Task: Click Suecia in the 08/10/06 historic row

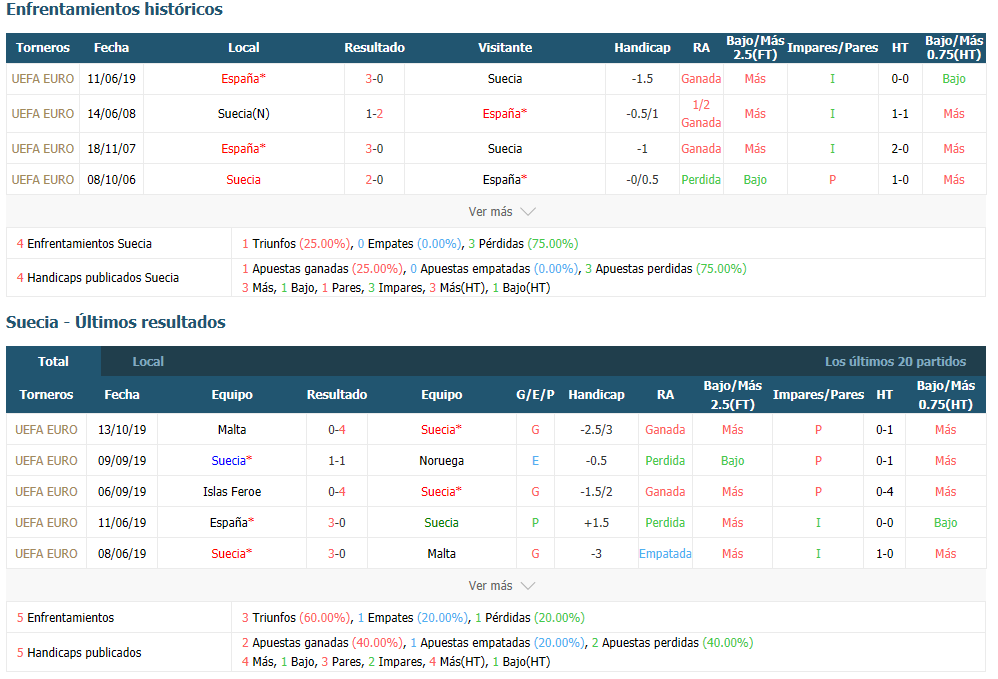Action: click(243, 180)
